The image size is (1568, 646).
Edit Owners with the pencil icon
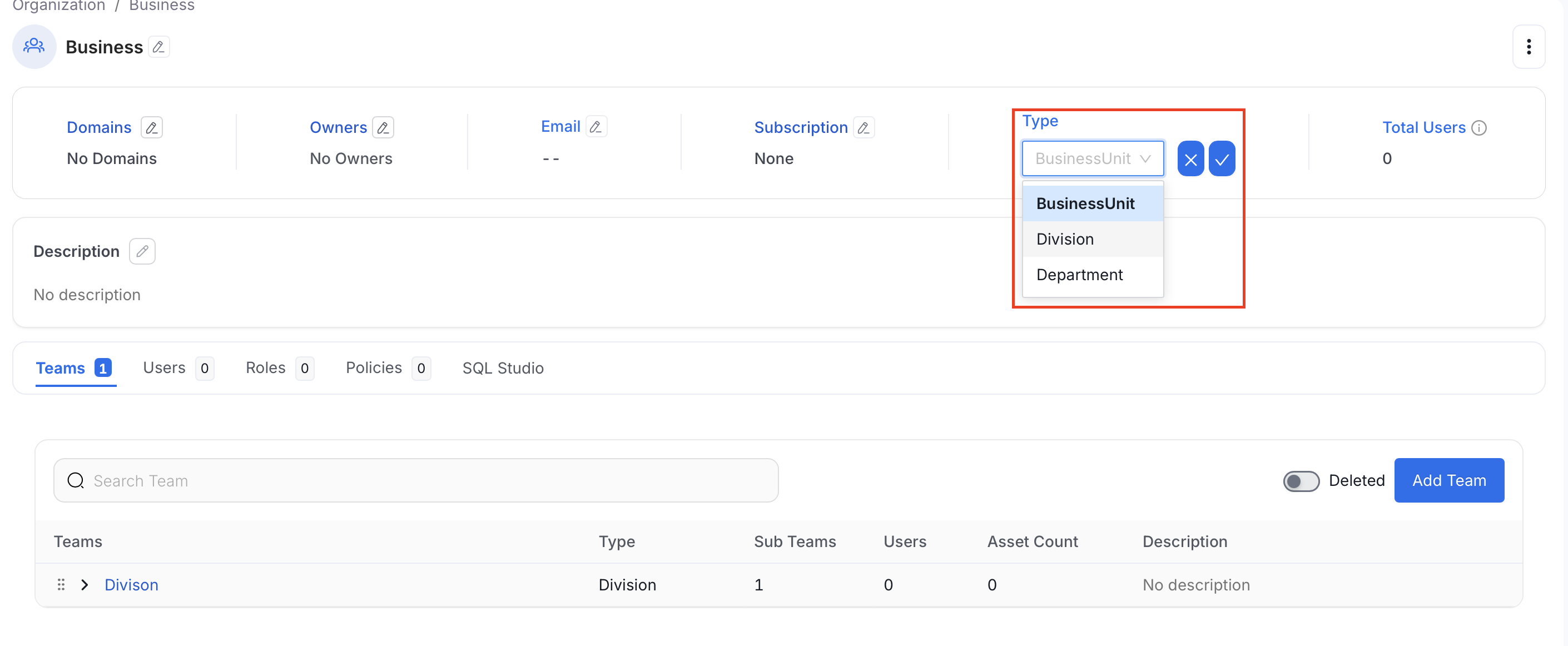coord(383,127)
